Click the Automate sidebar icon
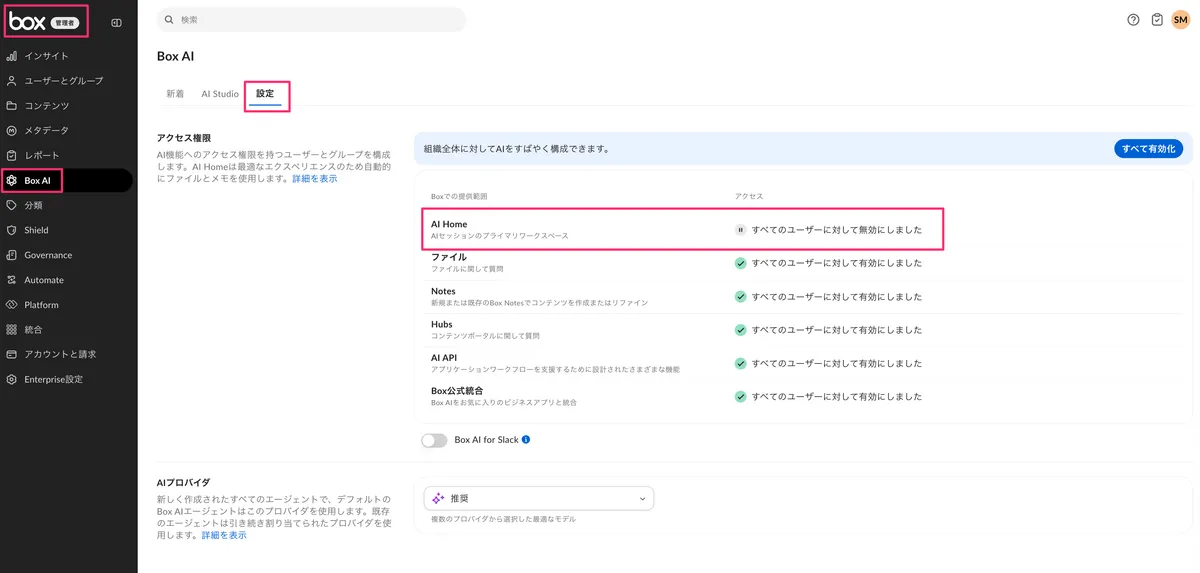 coord(12,280)
